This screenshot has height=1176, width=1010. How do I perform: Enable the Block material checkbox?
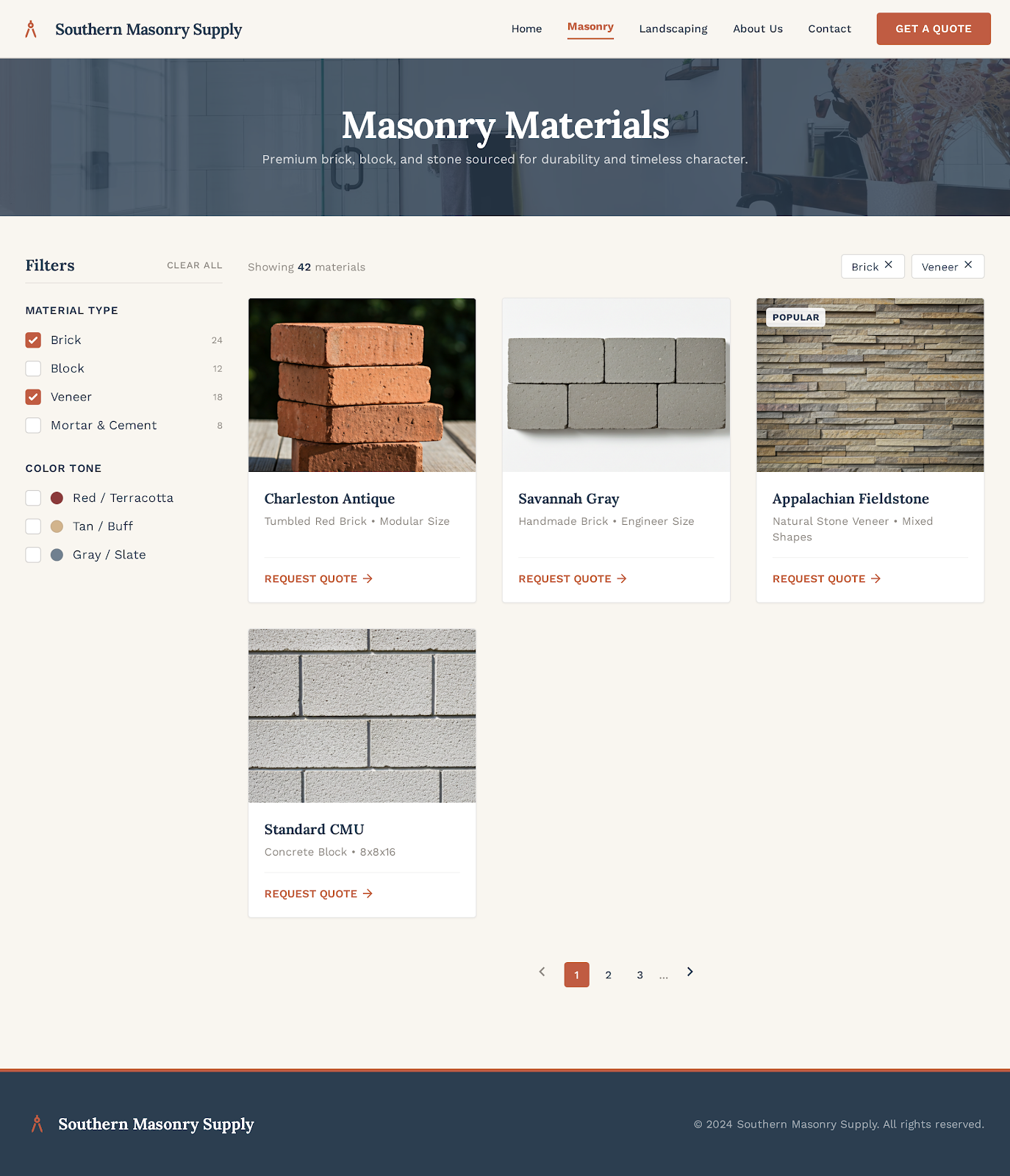pos(33,369)
